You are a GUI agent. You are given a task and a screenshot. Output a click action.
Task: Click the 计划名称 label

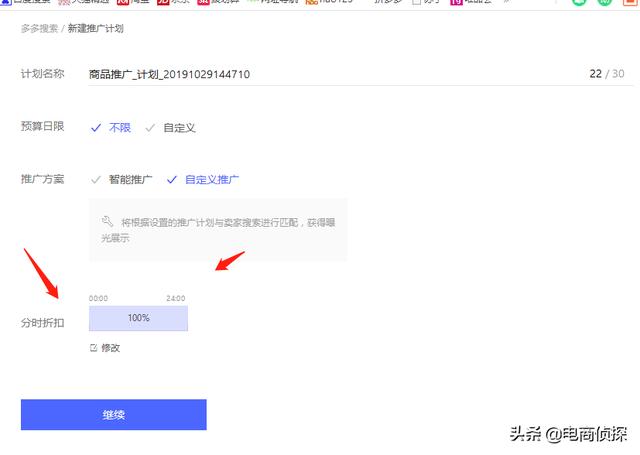pyautogui.click(x=42, y=74)
